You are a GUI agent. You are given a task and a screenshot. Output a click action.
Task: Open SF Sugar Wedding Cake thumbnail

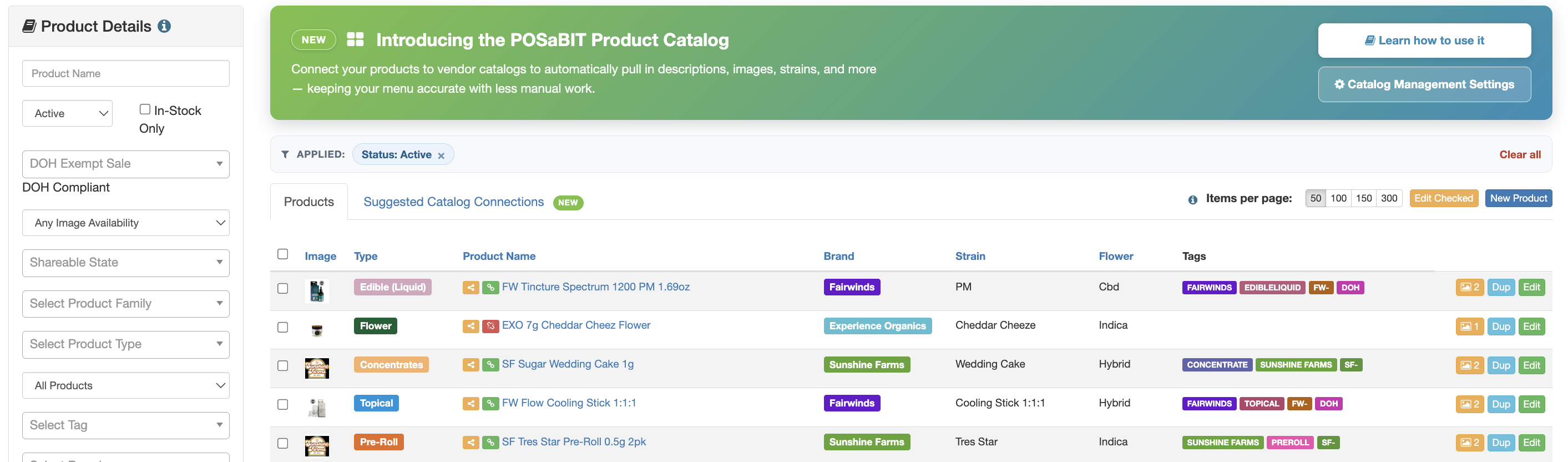click(316, 368)
